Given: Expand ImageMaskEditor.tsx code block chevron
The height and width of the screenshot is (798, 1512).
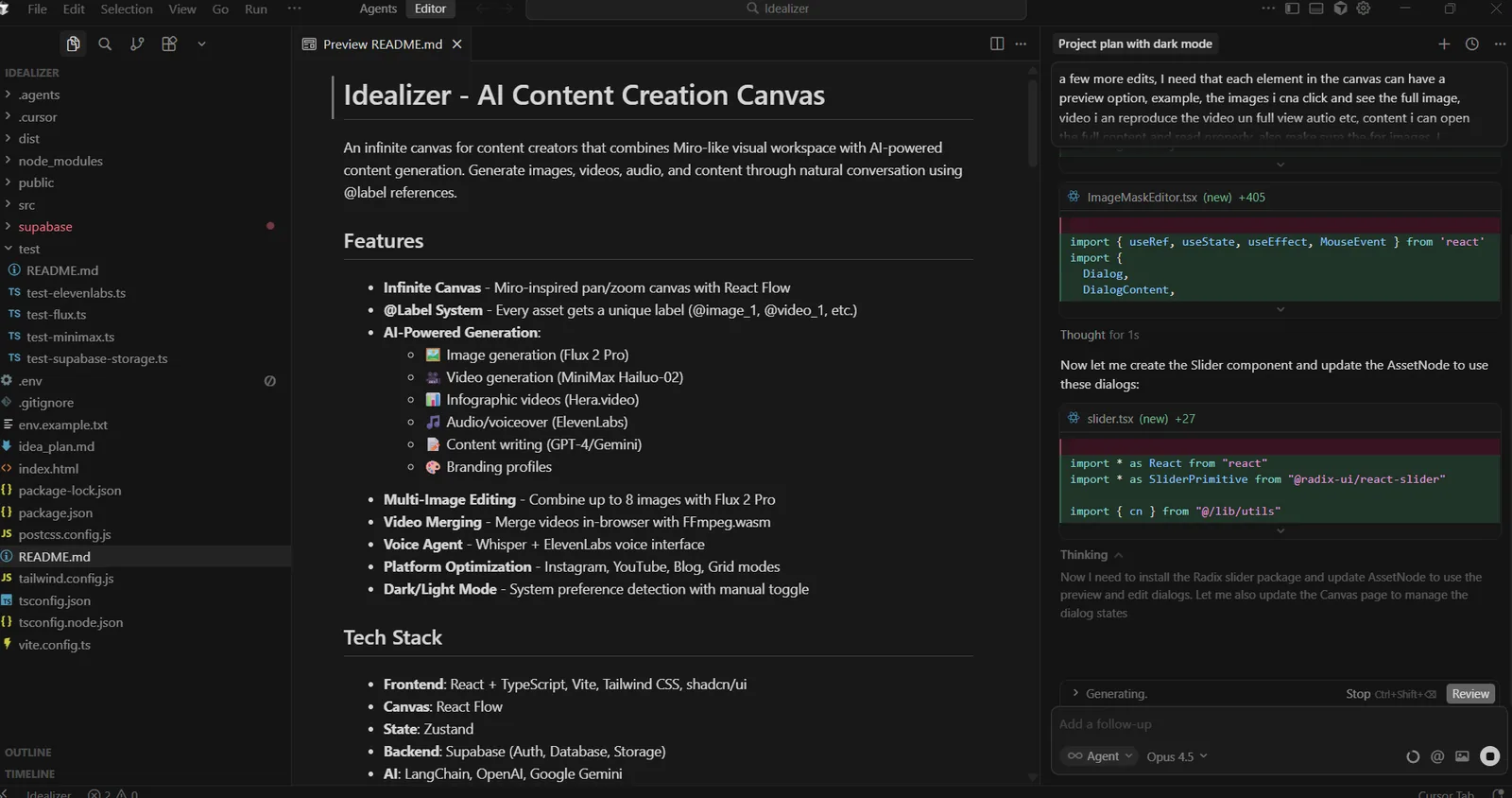Looking at the screenshot, I should pyautogui.click(x=1280, y=309).
